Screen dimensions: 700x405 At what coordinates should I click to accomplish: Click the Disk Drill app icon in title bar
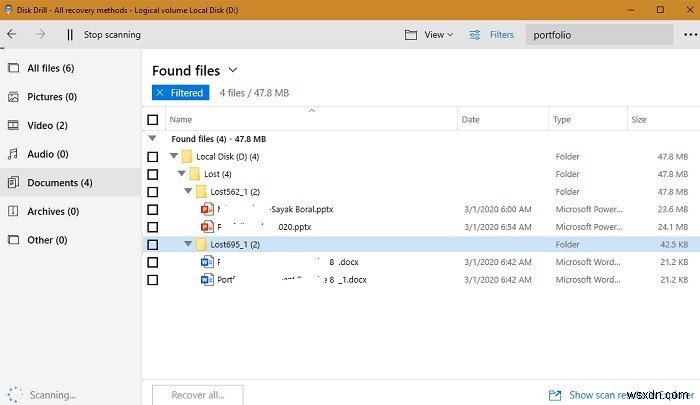[8, 10]
